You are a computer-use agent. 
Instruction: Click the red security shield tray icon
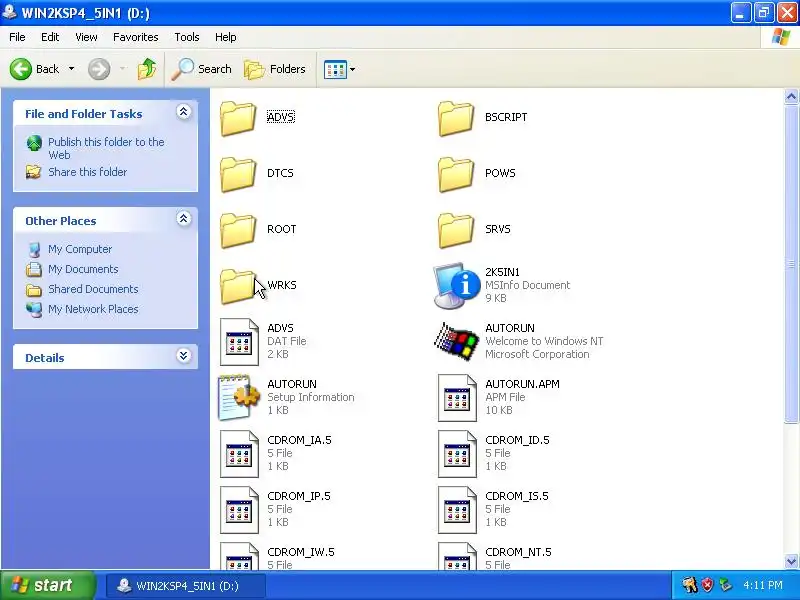(707, 585)
